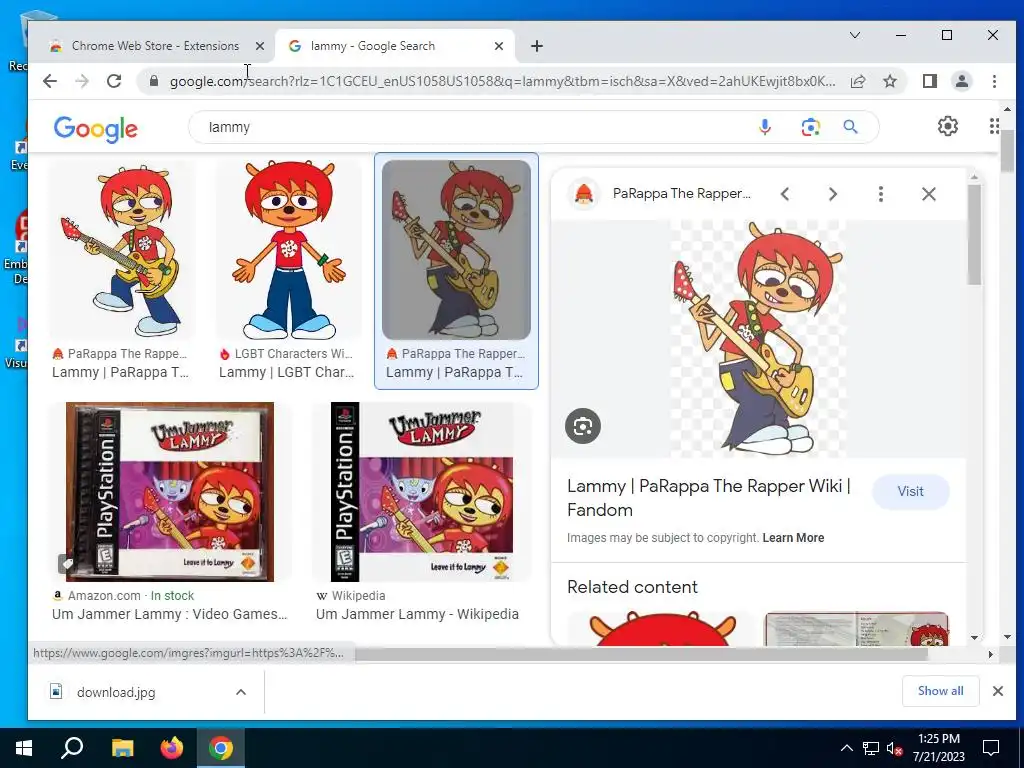The width and height of the screenshot is (1024, 768).
Task: Click the address bar URL
Action: 502,81
